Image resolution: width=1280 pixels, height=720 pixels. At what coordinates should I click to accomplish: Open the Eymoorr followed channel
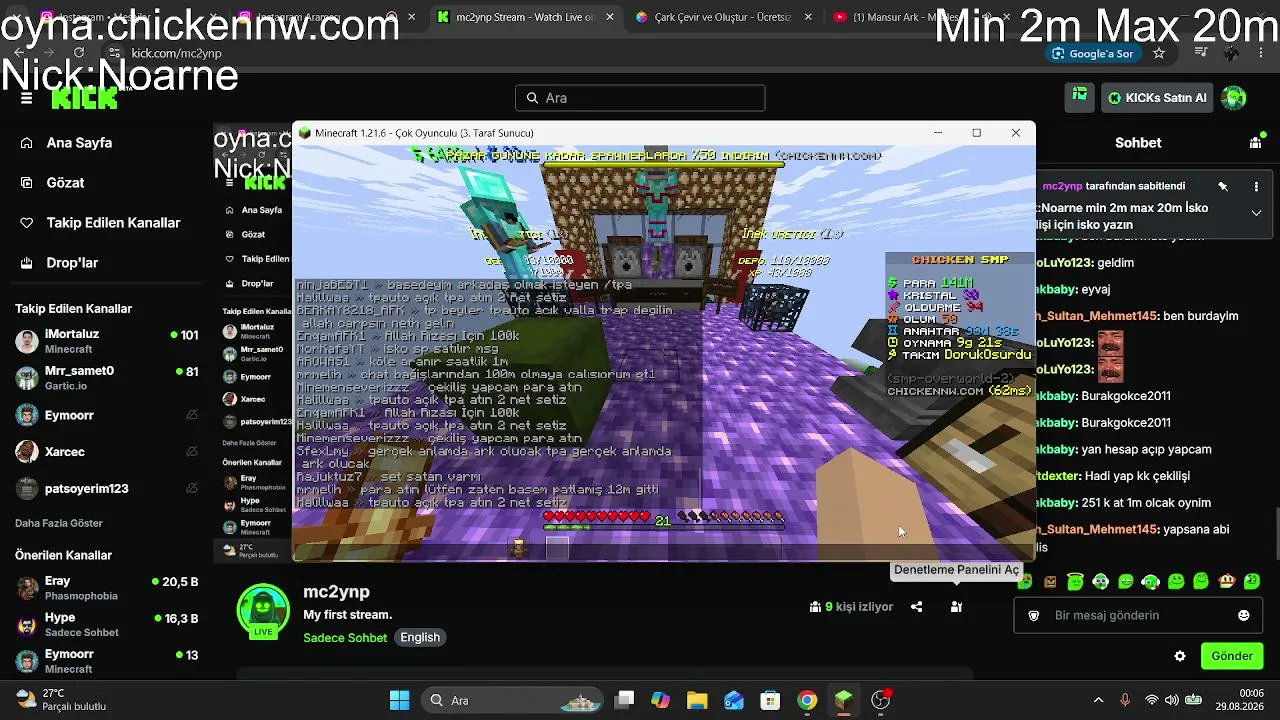tap(106, 415)
